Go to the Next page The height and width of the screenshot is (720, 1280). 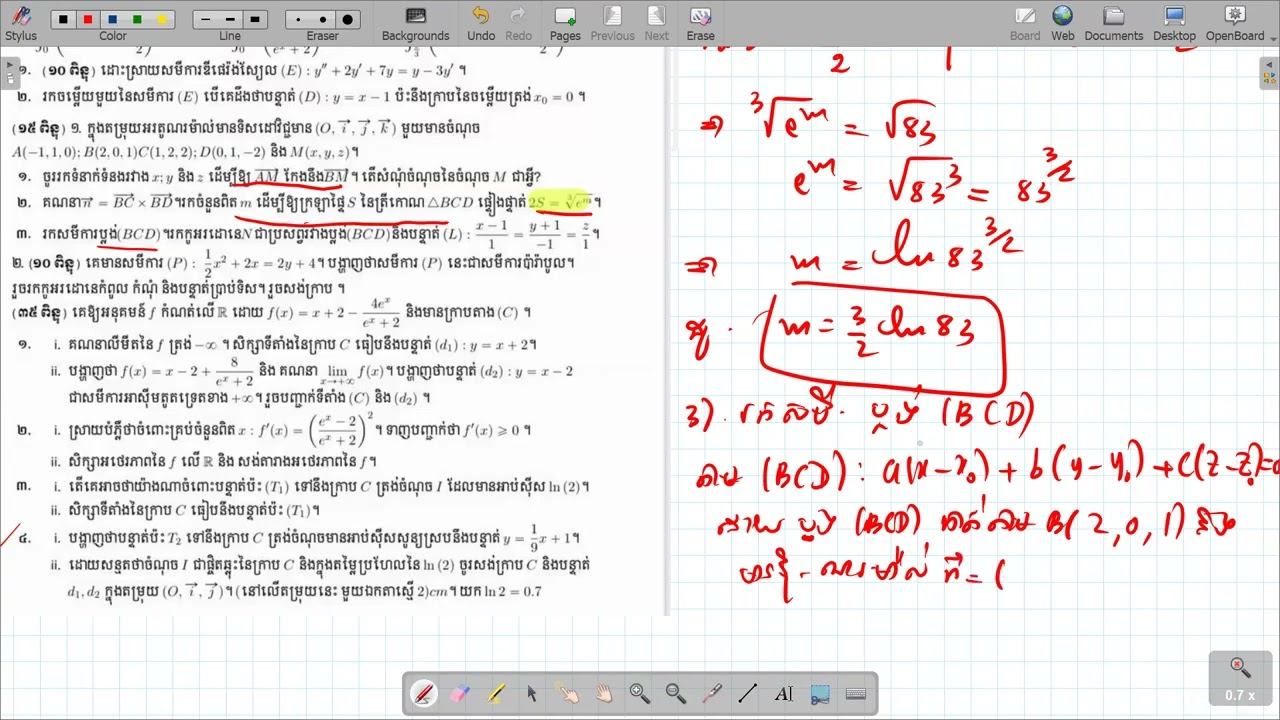(656, 23)
